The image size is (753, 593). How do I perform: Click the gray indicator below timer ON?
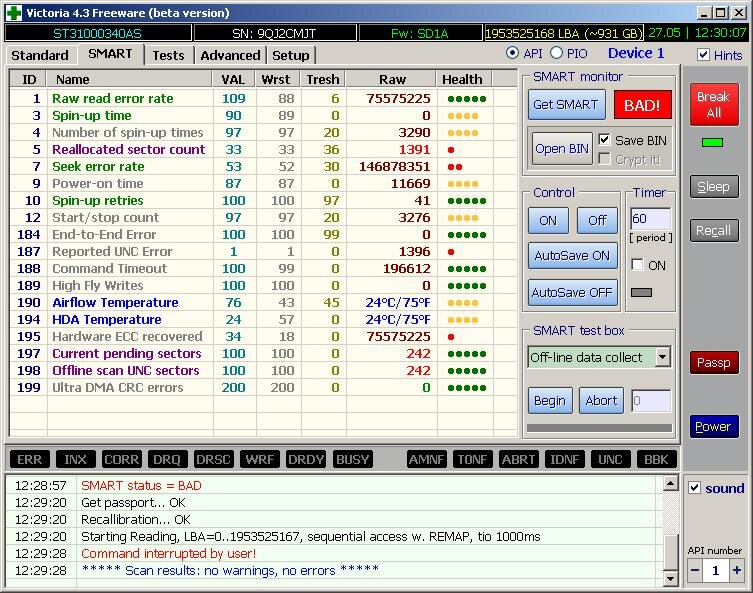tap(641, 292)
